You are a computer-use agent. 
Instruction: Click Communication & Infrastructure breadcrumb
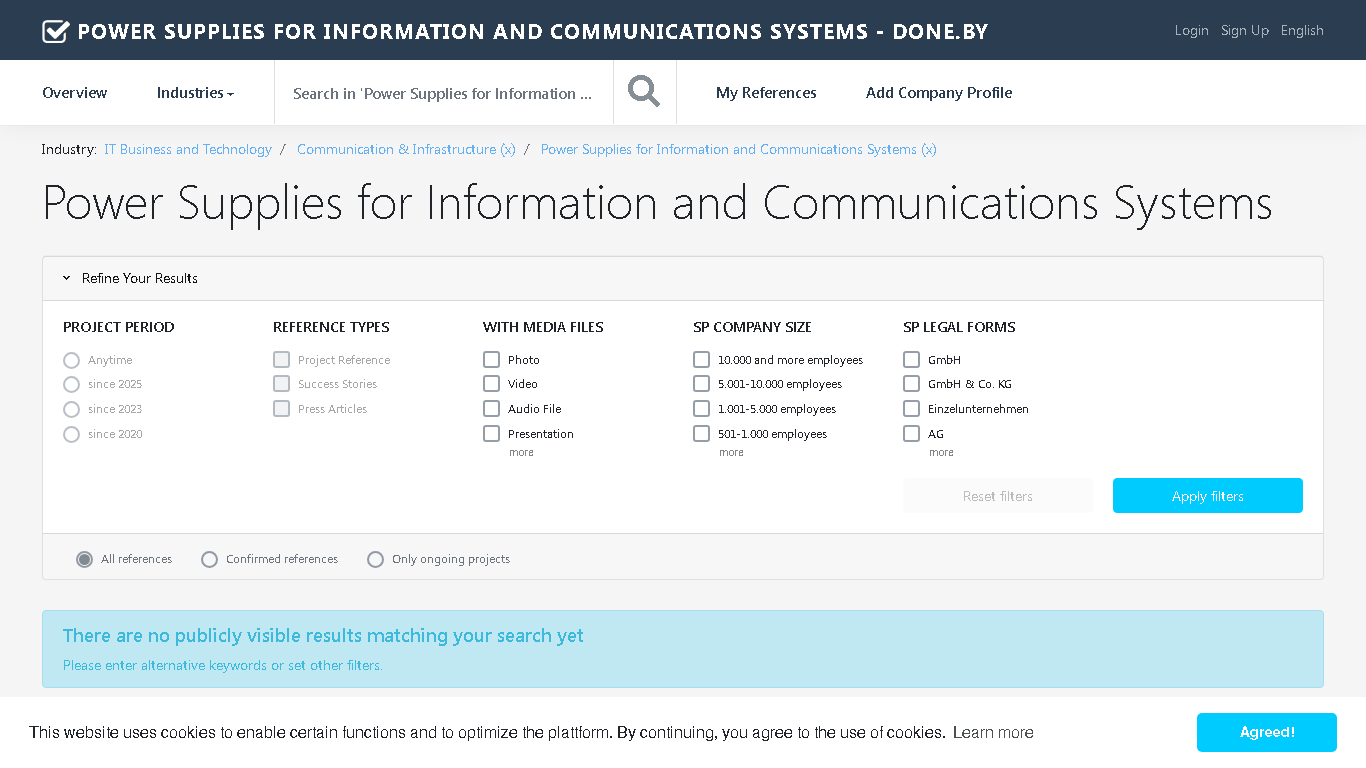pyautogui.click(x=406, y=149)
